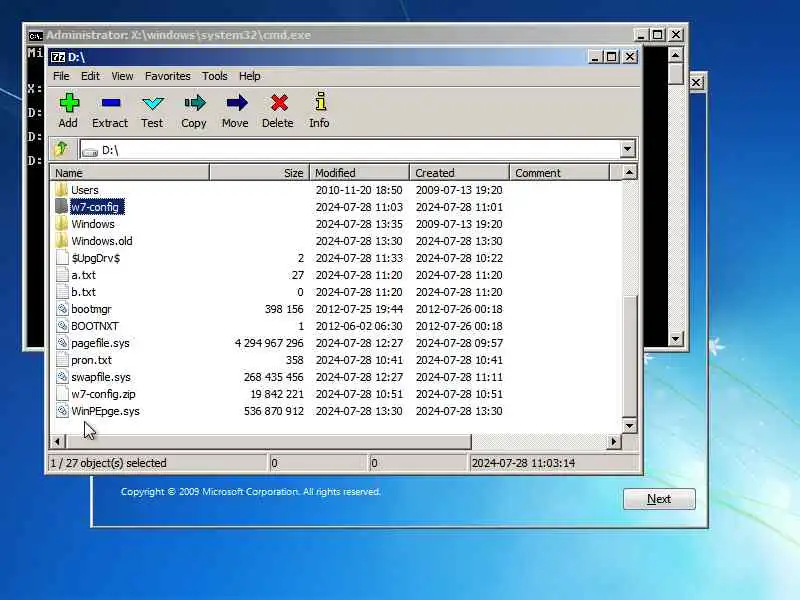Open the View menu
Viewport: 800px width, 600px height.
coord(122,76)
